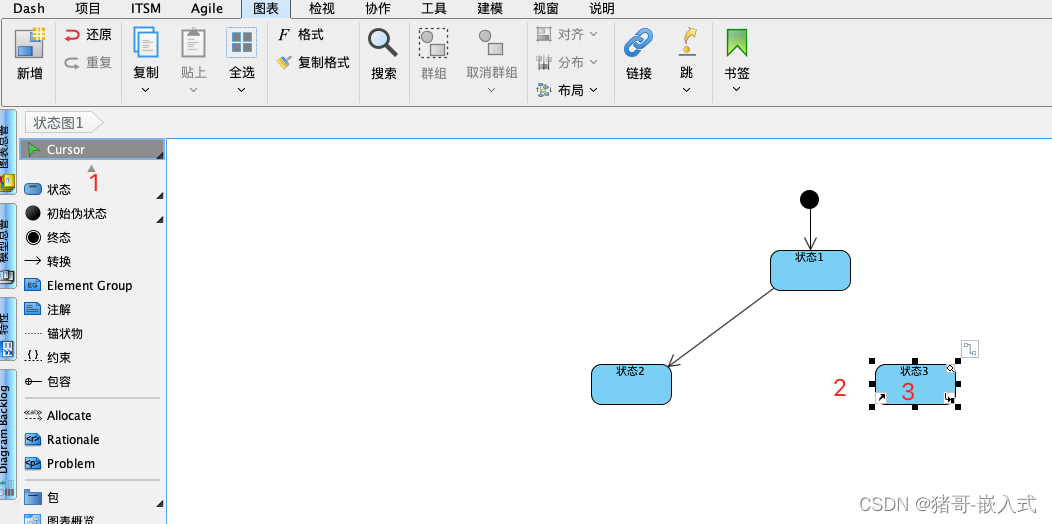Click the 取消群组 ungroup icon

492,43
